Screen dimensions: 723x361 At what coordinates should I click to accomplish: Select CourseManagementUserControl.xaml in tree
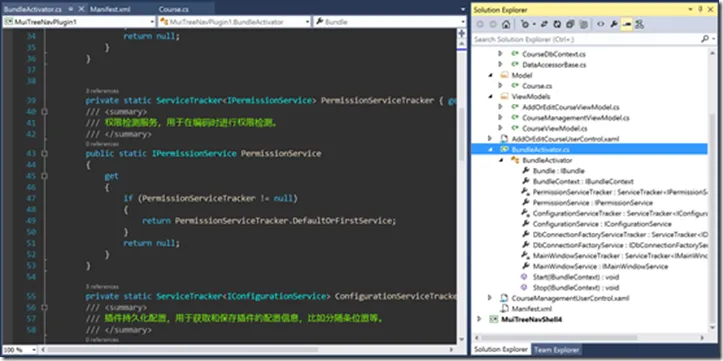click(x=571, y=298)
